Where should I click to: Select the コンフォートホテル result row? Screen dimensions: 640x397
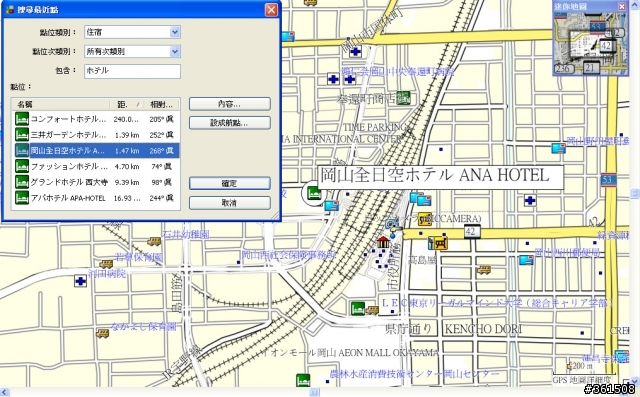(x=96, y=119)
